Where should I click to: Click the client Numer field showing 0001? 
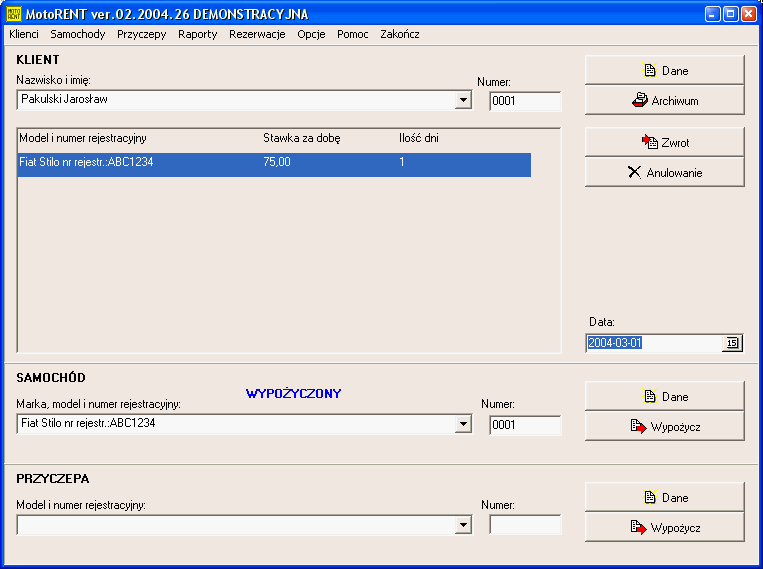(525, 100)
